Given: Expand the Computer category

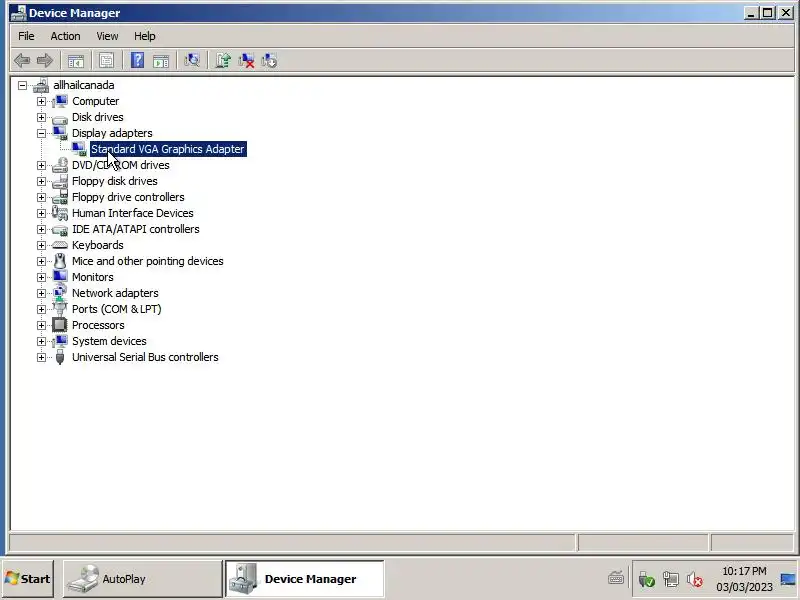Looking at the screenshot, I should click(x=41, y=101).
